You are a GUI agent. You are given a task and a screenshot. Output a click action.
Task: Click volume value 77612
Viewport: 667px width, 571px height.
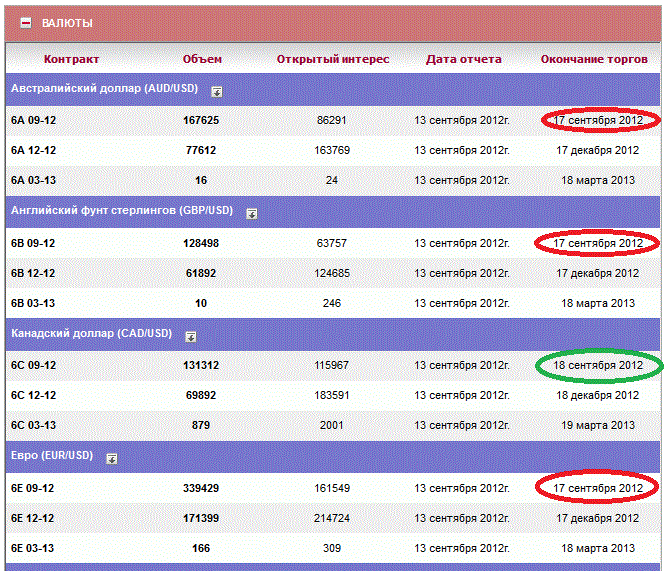(x=201, y=150)
